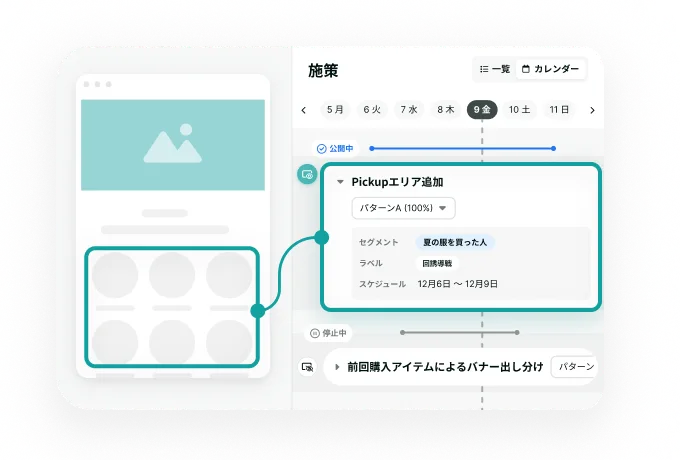Open the パターンA (100%) dropdown
The image size is (680, 460).
pos(403,208)
